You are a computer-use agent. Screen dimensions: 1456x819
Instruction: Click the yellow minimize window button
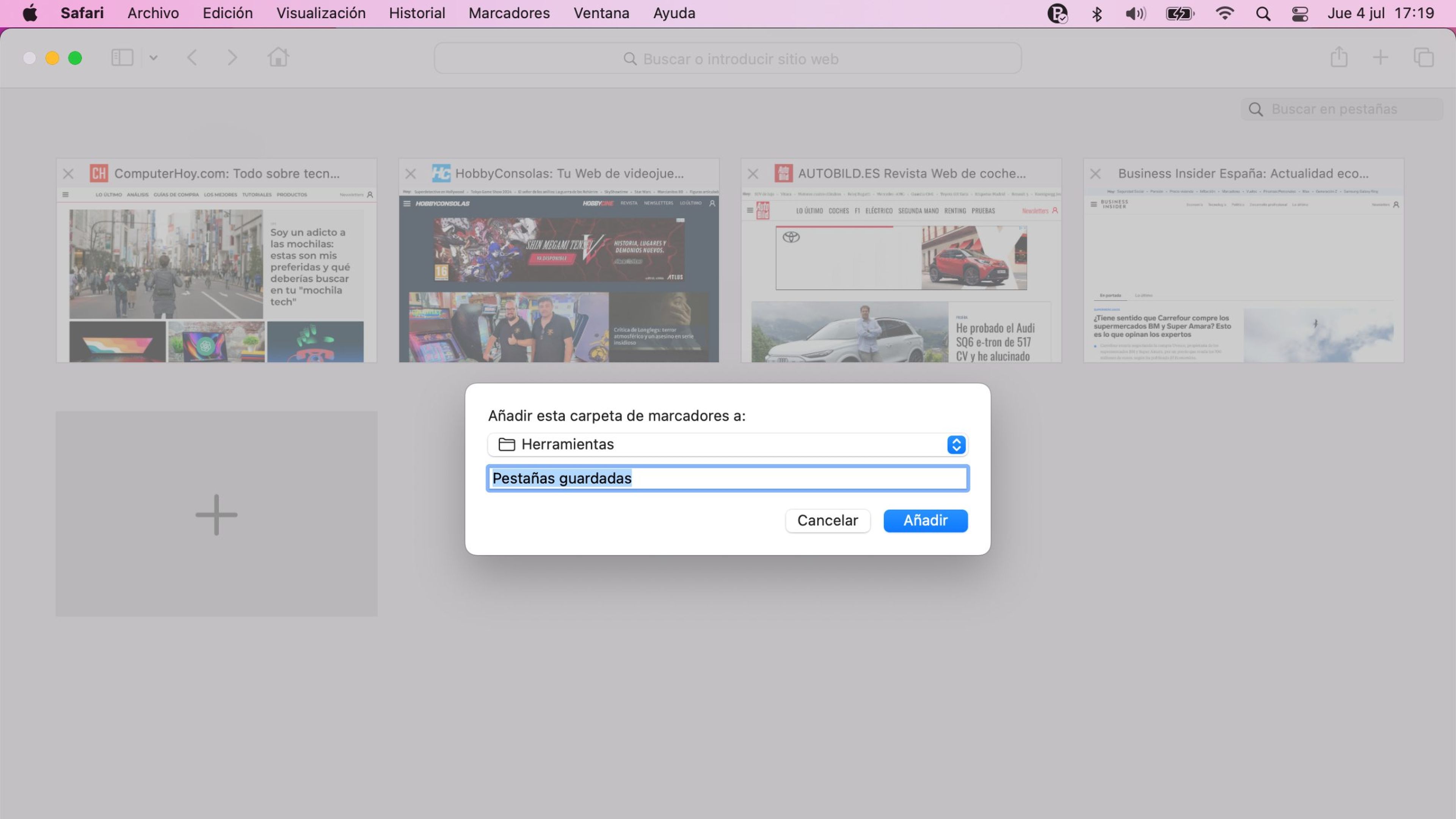(x=52, y=58)
